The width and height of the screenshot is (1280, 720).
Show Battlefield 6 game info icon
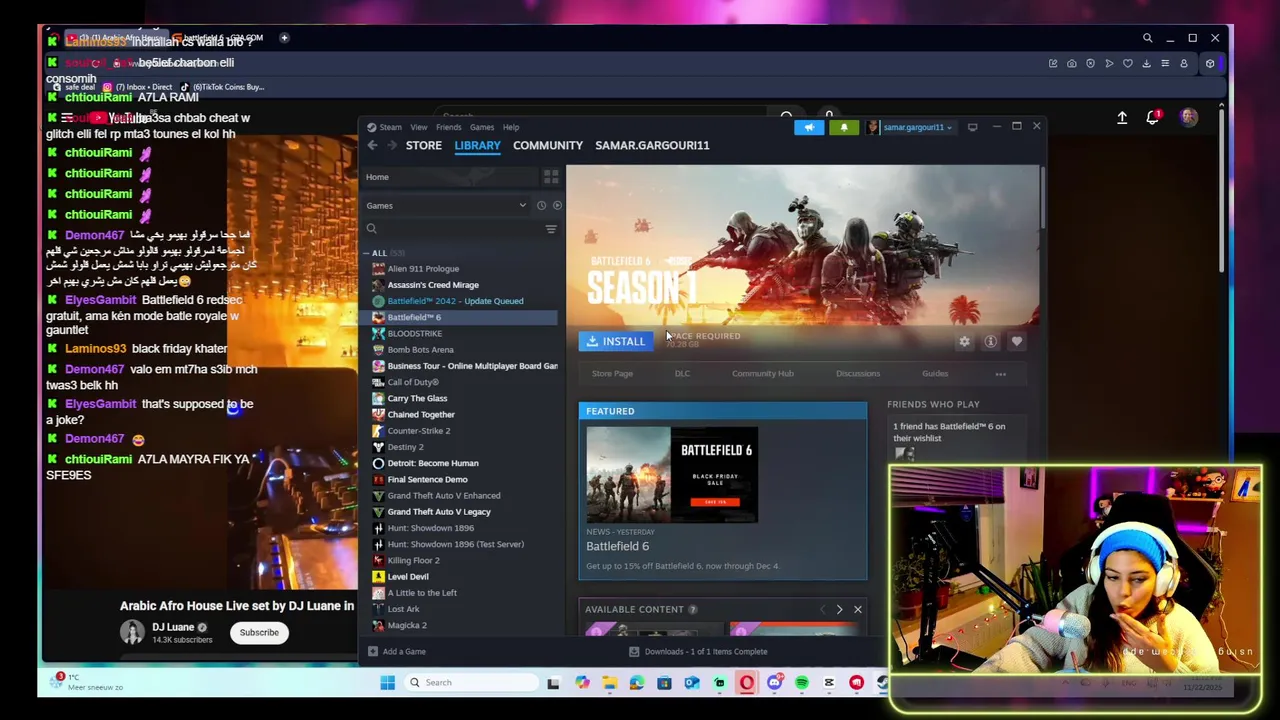990,341
